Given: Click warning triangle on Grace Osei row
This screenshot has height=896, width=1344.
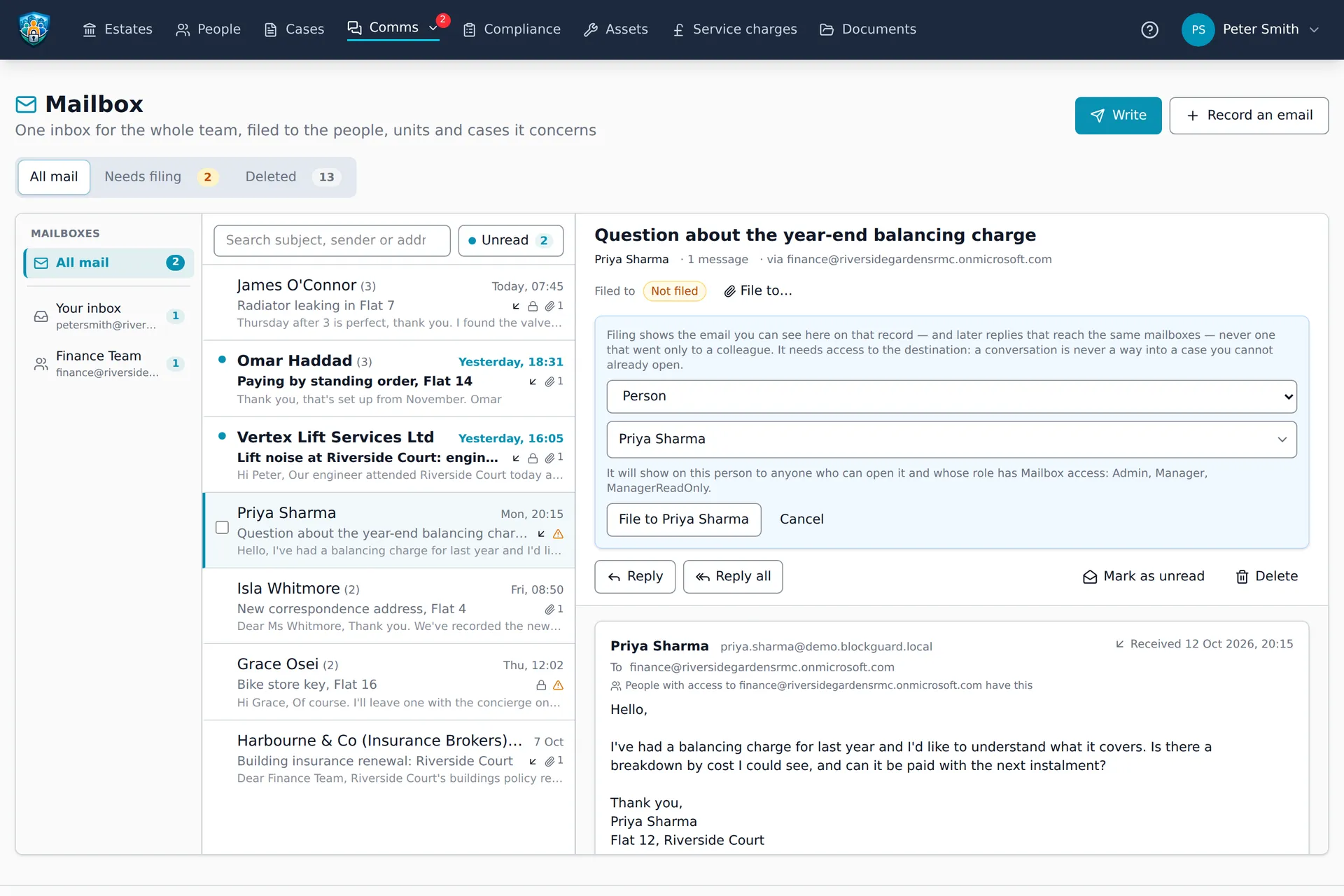Looking at the screenshot, I should tap(558, 685).
